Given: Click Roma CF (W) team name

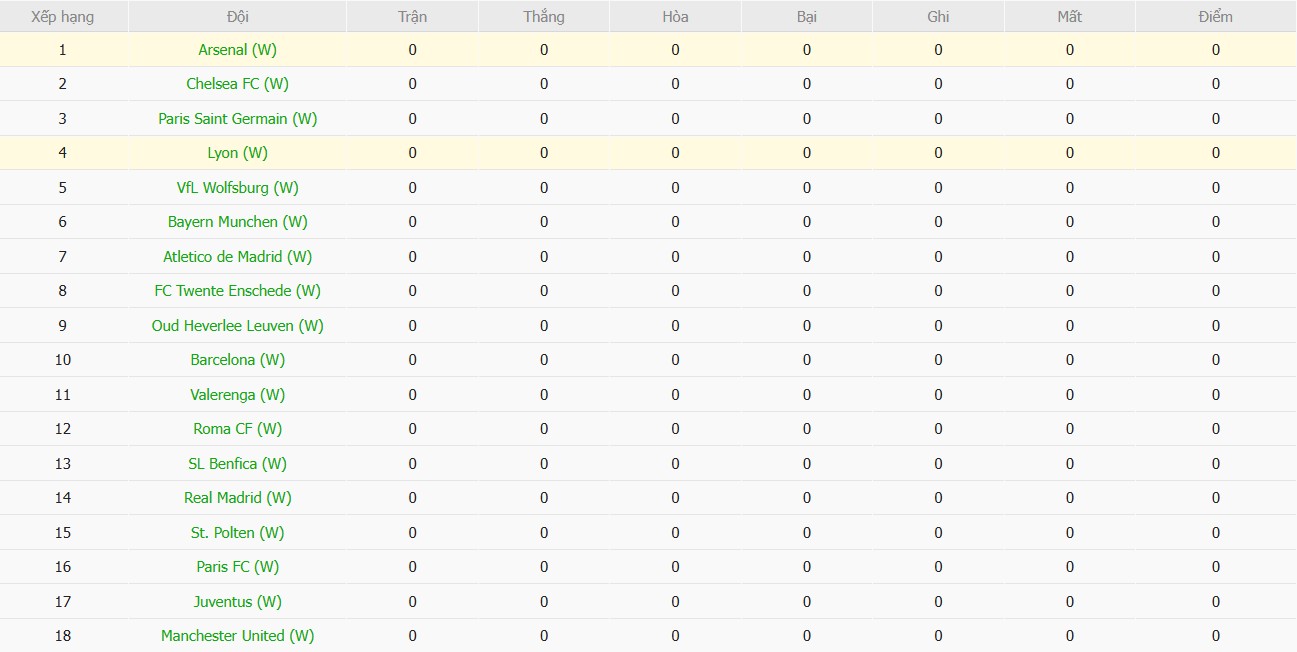Looking at the screenshot, I should pos(237,429).
